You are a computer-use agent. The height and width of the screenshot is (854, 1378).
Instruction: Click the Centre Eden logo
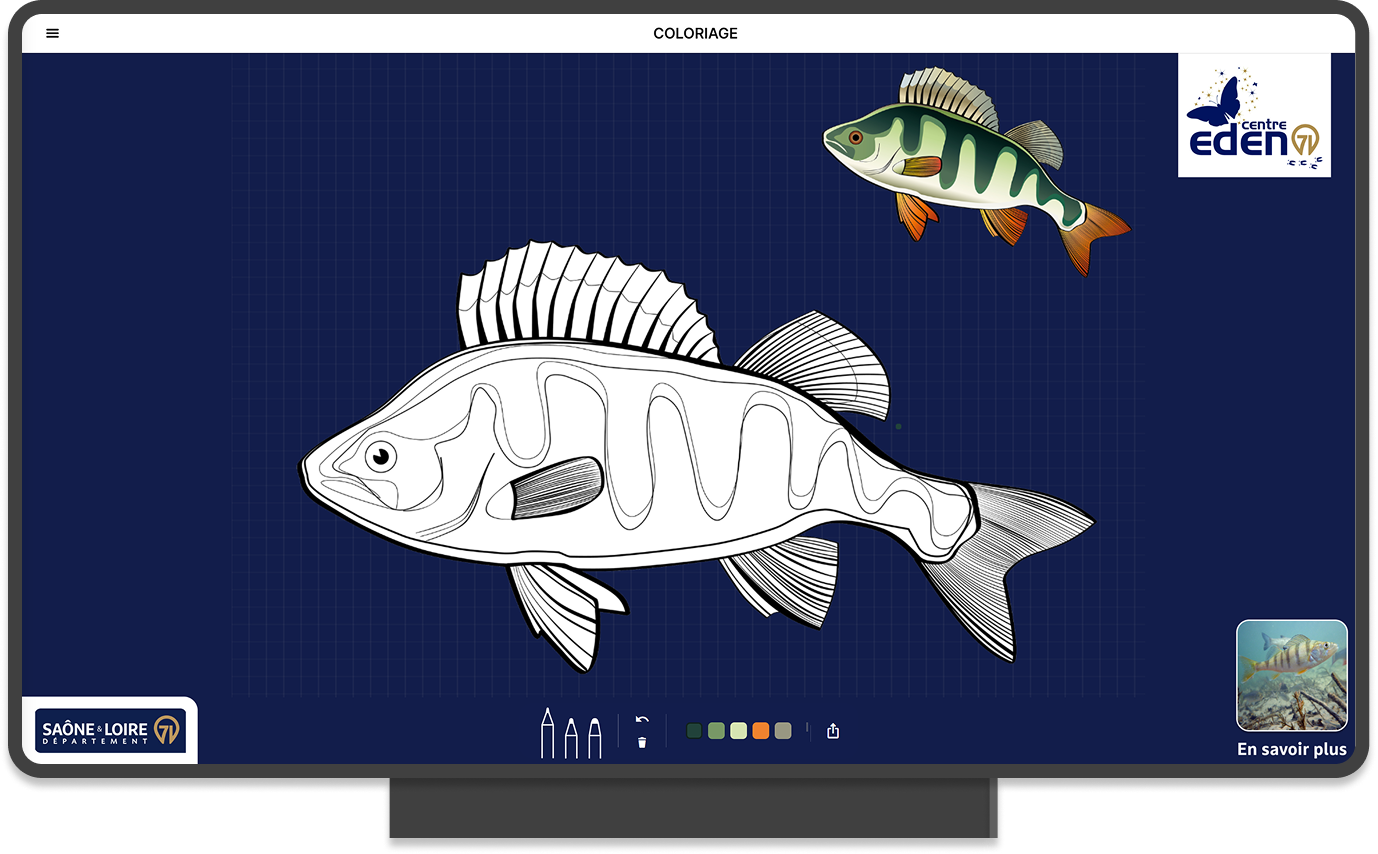click(x=1254, y=115)
